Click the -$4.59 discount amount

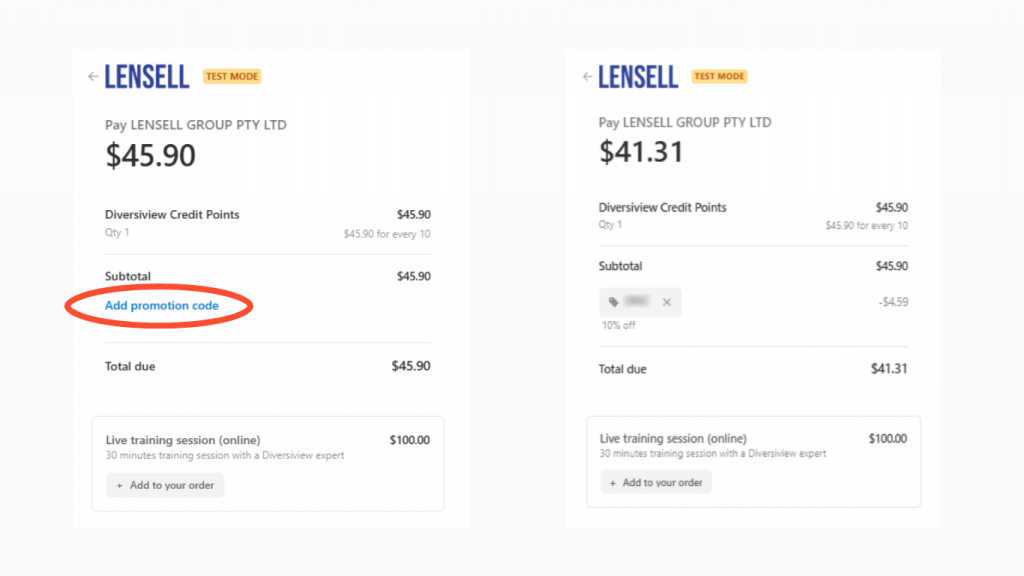[x=894, y=301]
